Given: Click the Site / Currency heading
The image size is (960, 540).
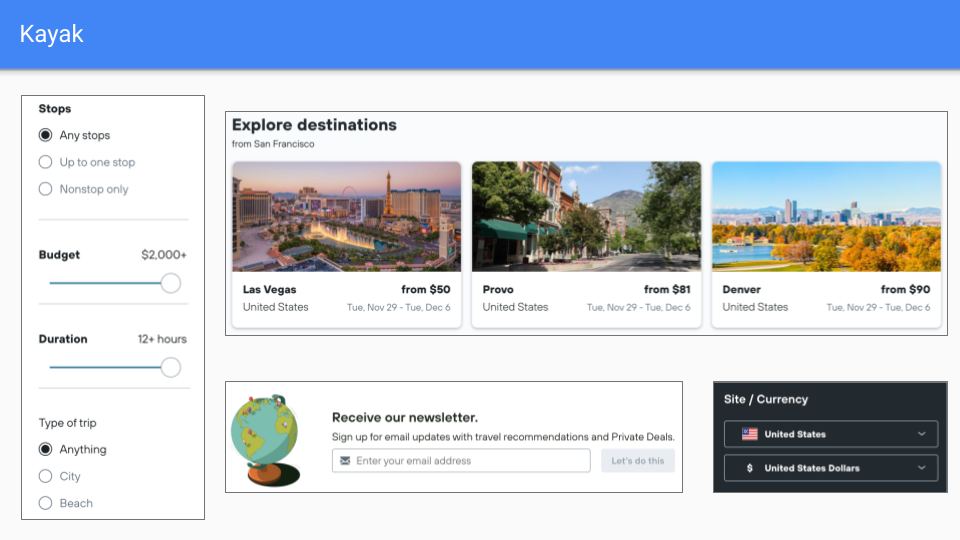Looking at the screenshot, I should point(766,399).
